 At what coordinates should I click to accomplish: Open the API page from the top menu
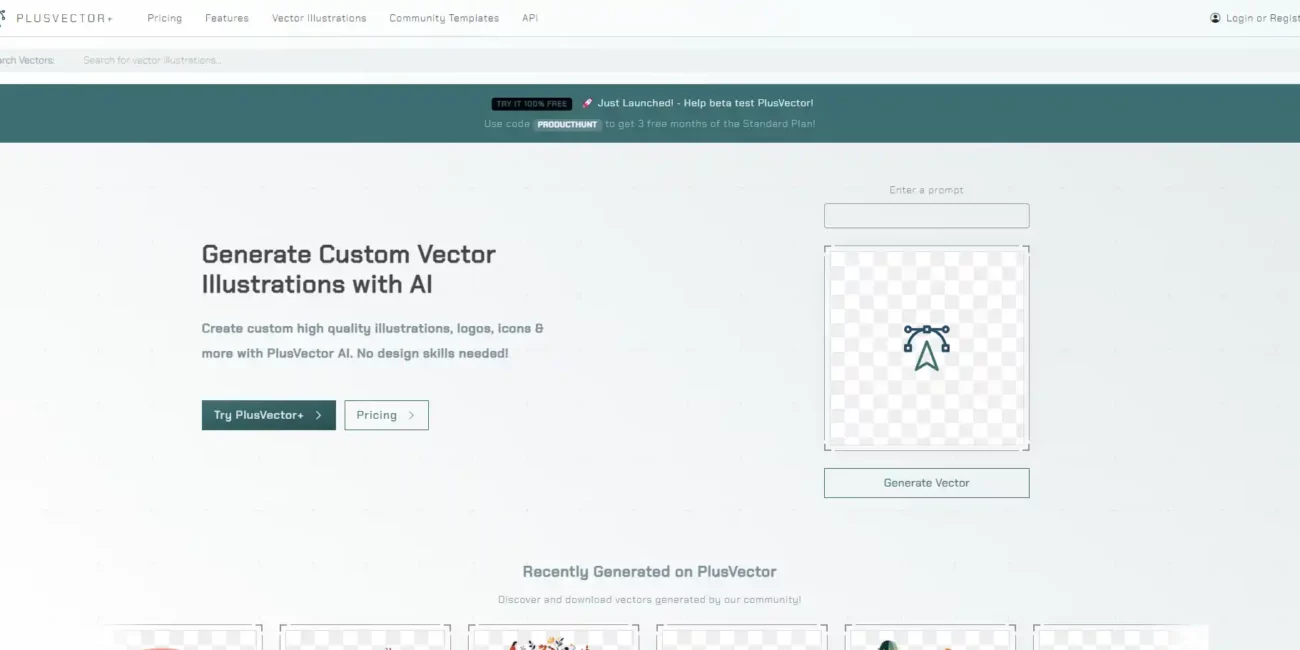coord(530,17)
